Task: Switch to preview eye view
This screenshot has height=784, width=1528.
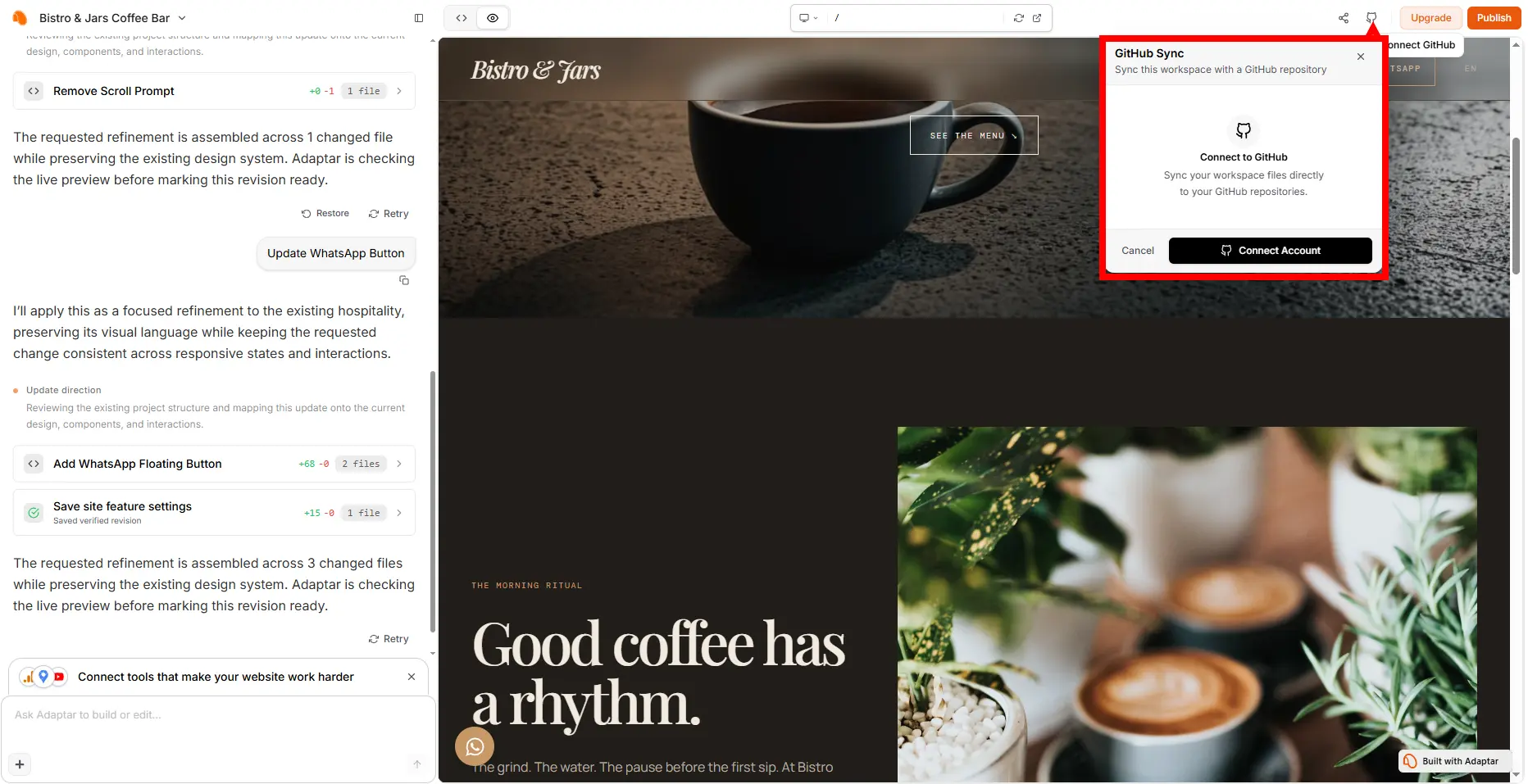Action: (493, 18)
